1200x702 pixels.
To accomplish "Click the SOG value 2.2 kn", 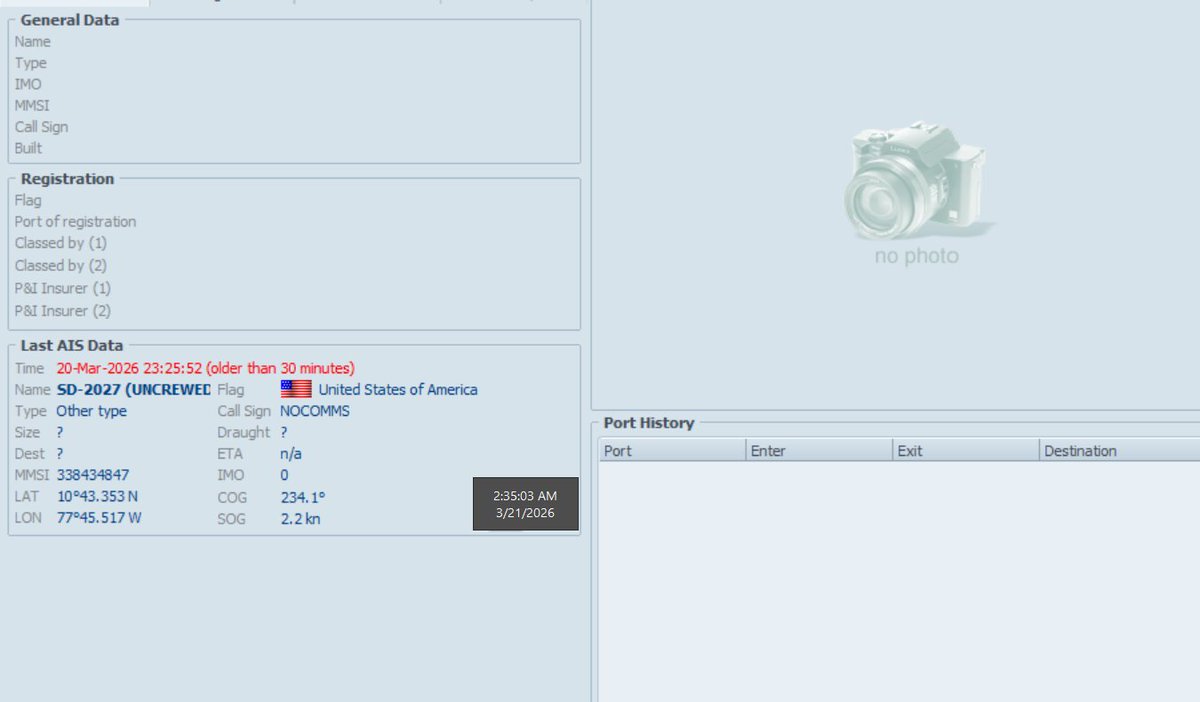I will tap(300, 519).
